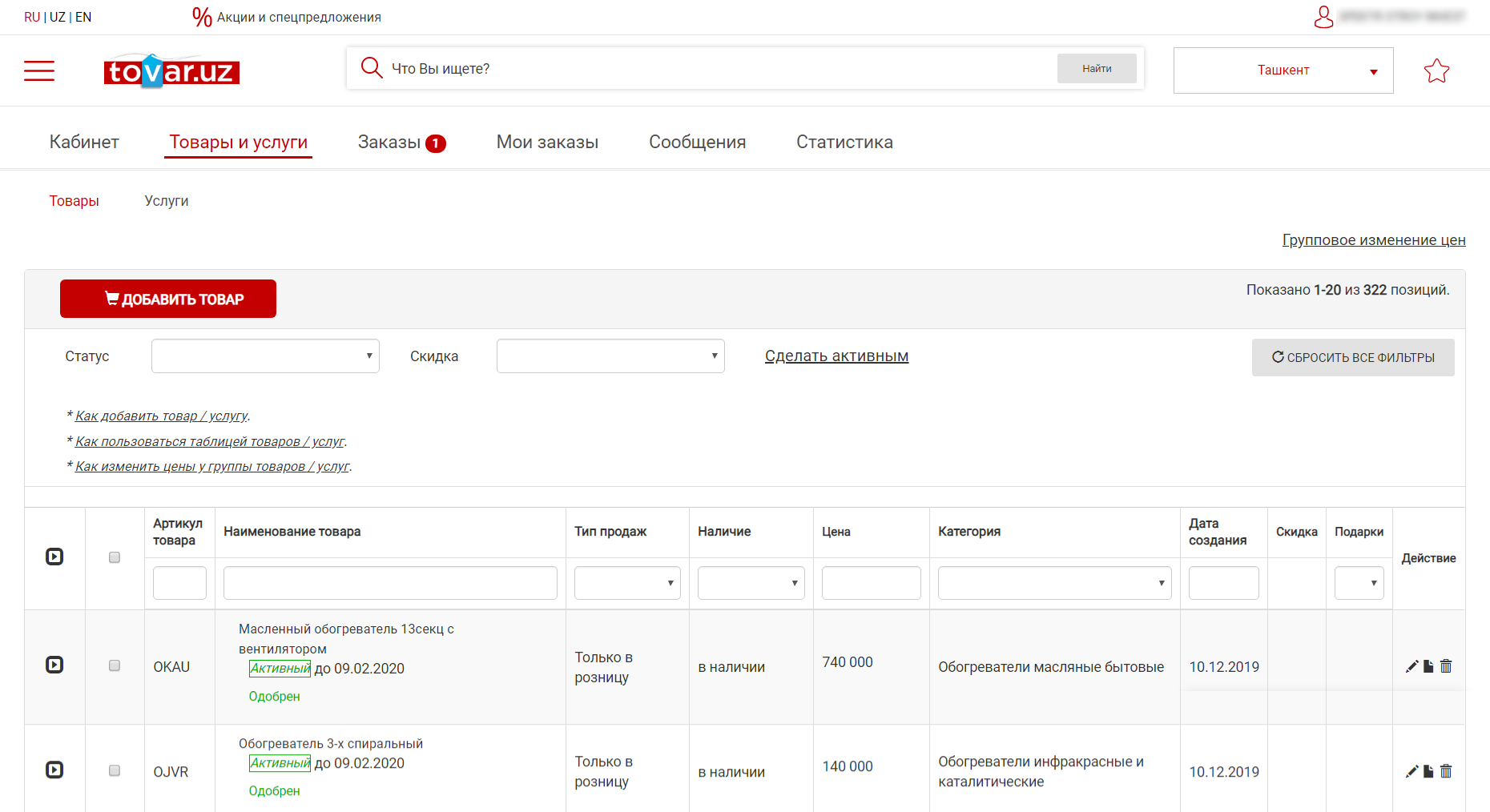Switch language to EN
Screen dimensions: 1490x812
click(83, 17)
